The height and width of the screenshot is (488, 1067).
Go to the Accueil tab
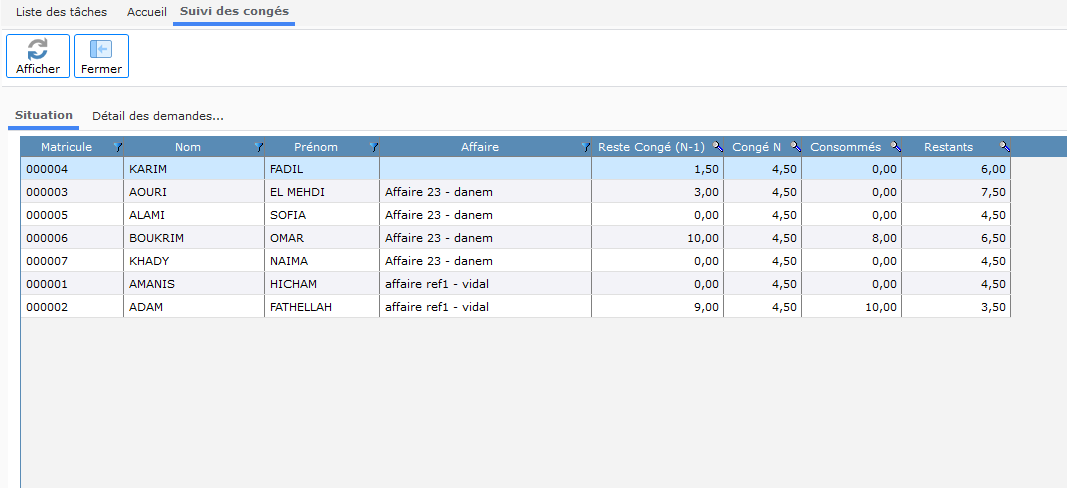tap(147, 12)
